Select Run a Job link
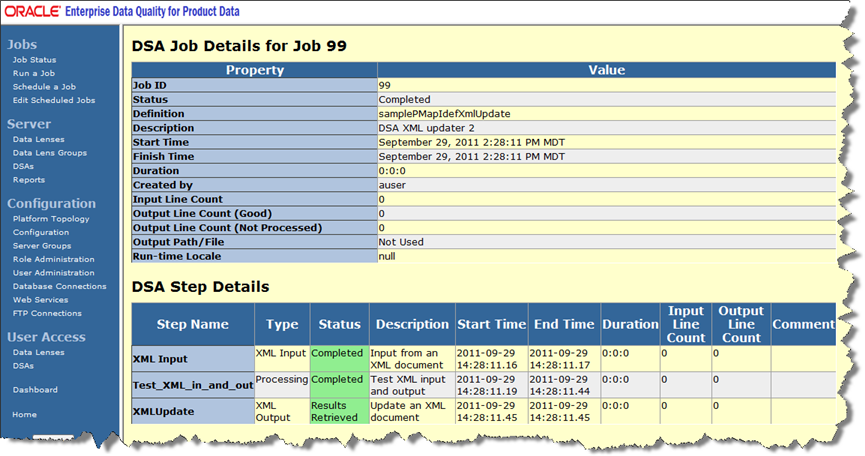 point(34,74)
